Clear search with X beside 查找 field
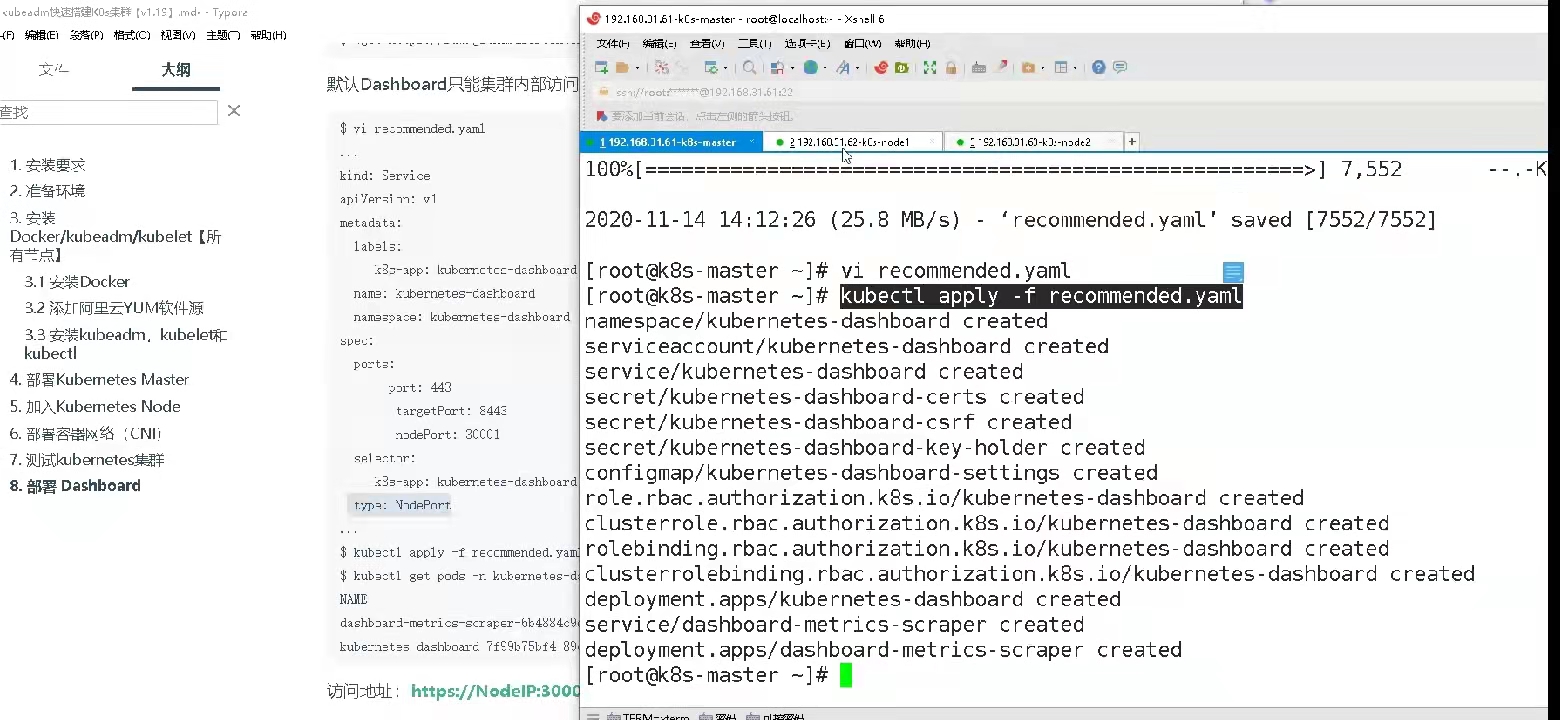 tap(234, 111)
